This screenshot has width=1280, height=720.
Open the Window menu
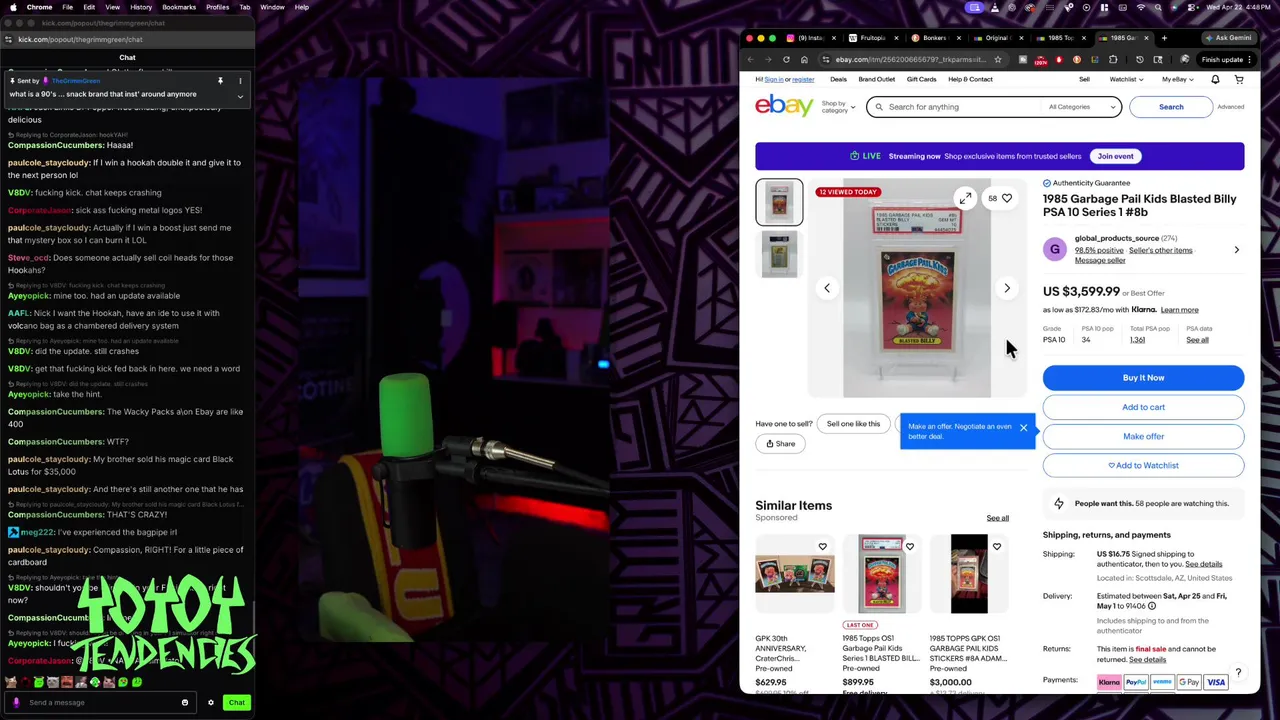[x=272, y=7]
